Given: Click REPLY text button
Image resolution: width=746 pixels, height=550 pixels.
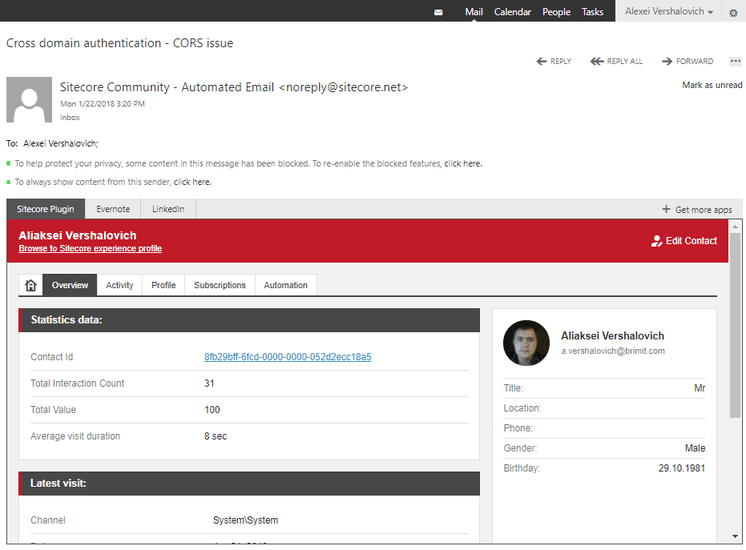Looking at the screenshot, I should tap(561, 61).
